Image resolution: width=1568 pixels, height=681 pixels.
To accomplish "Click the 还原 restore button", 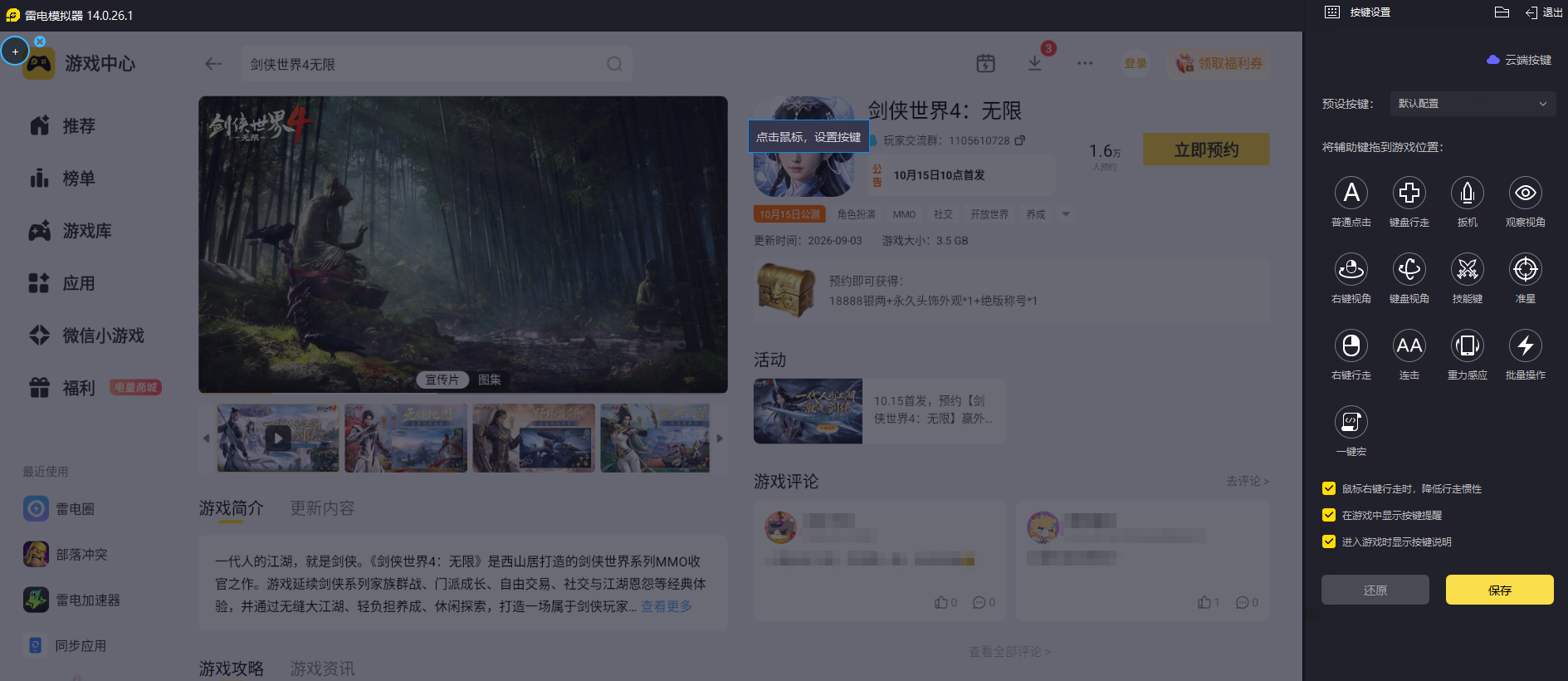I will pyautogui.click(x=1375, y=590).
